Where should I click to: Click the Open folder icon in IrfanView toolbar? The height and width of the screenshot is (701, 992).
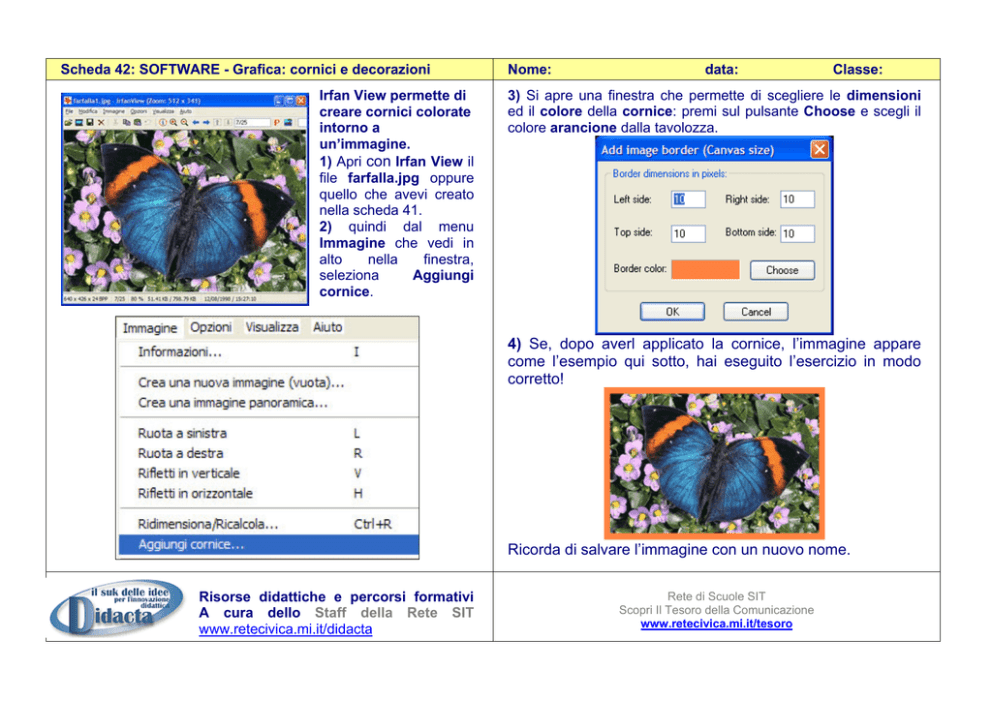click(68, 122)
